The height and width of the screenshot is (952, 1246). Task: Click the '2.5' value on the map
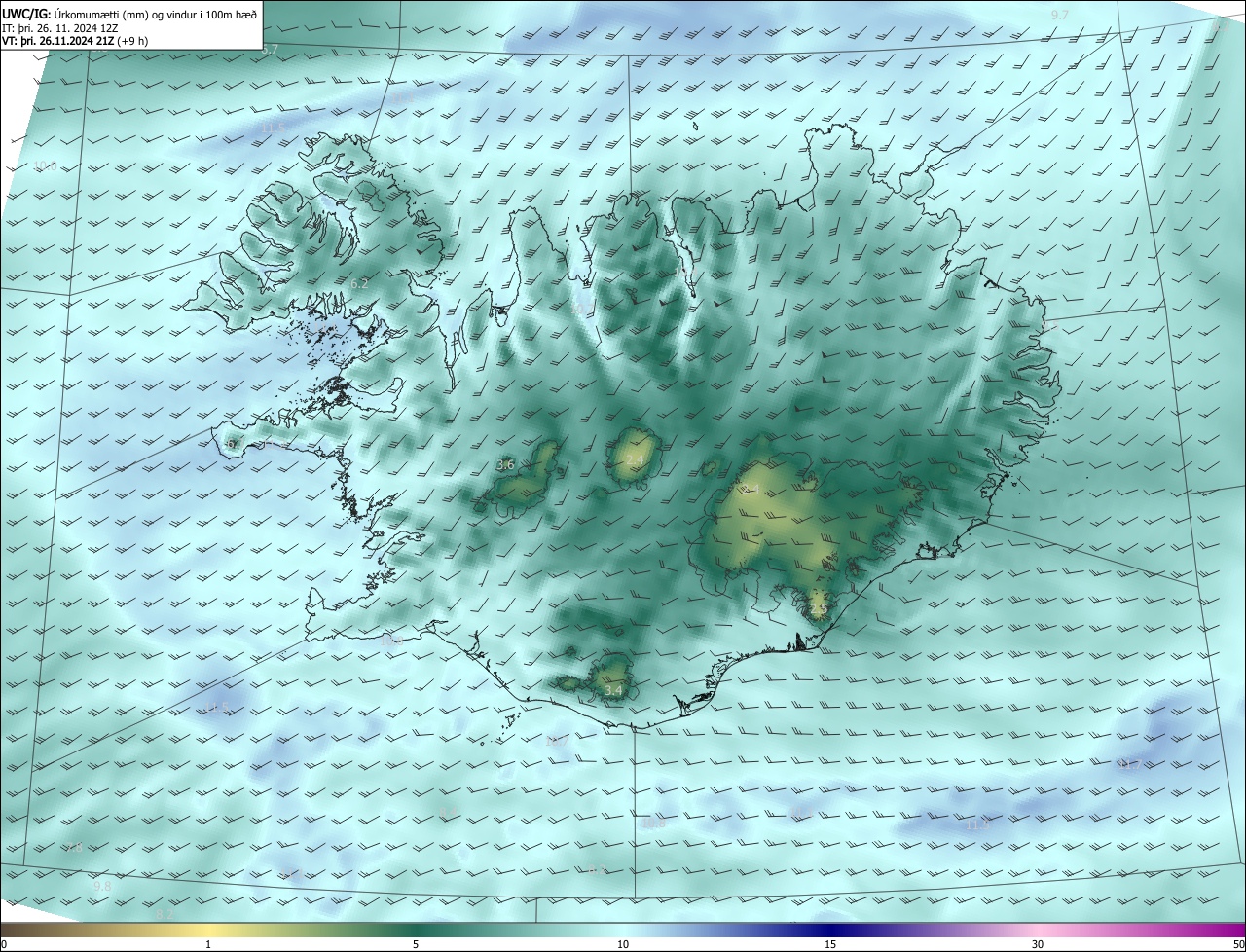818,609
